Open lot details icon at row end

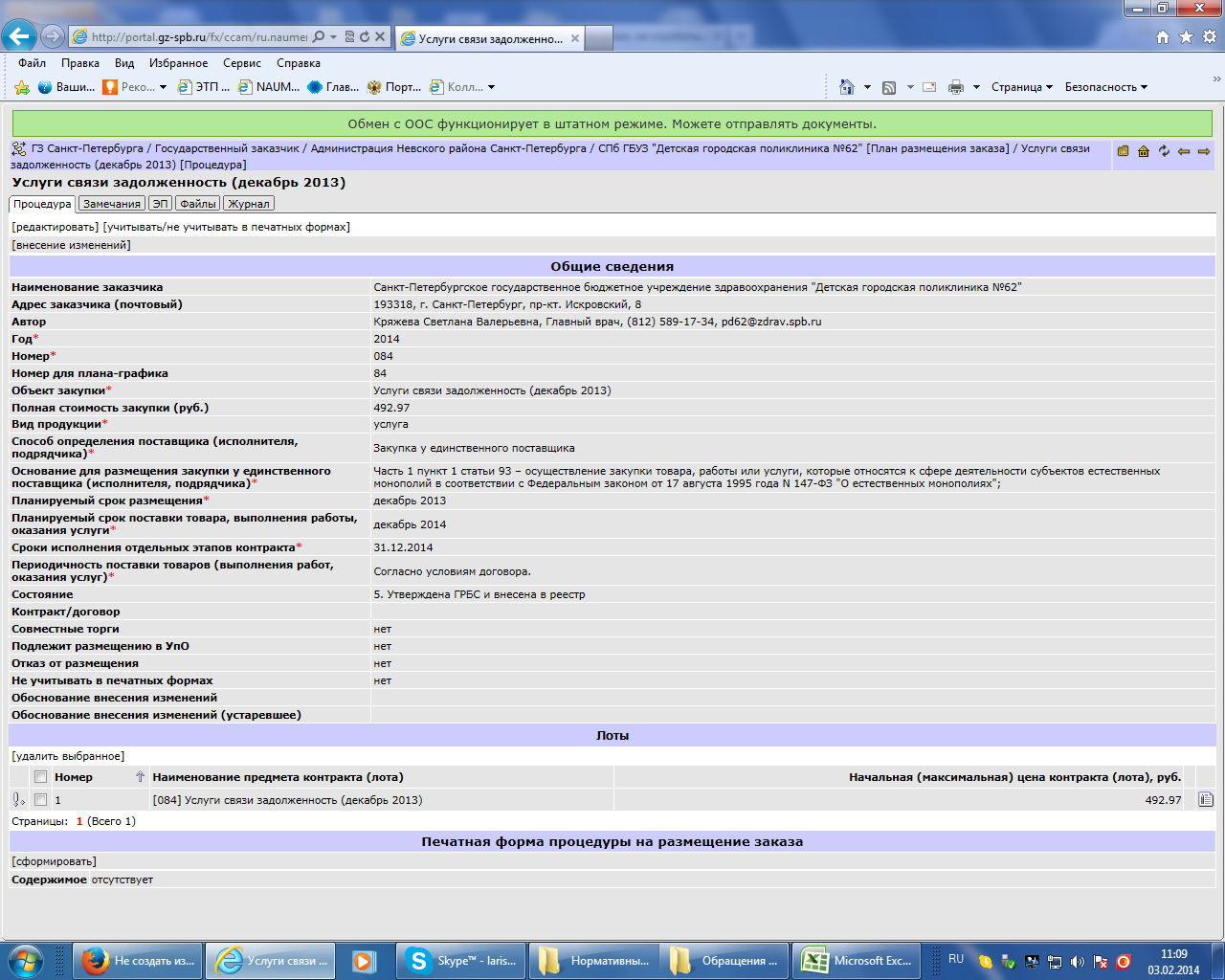(1206, 800)
